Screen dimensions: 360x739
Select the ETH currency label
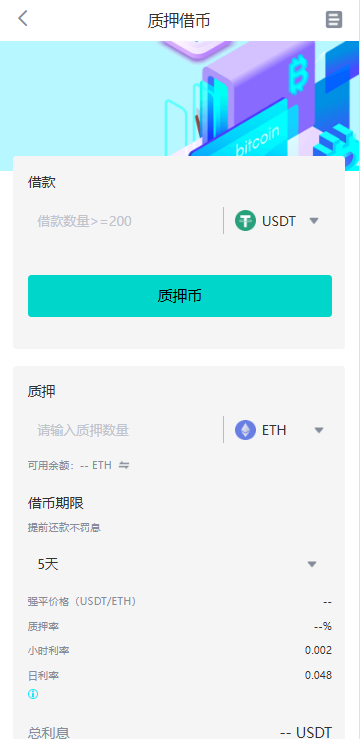(274, 430)
